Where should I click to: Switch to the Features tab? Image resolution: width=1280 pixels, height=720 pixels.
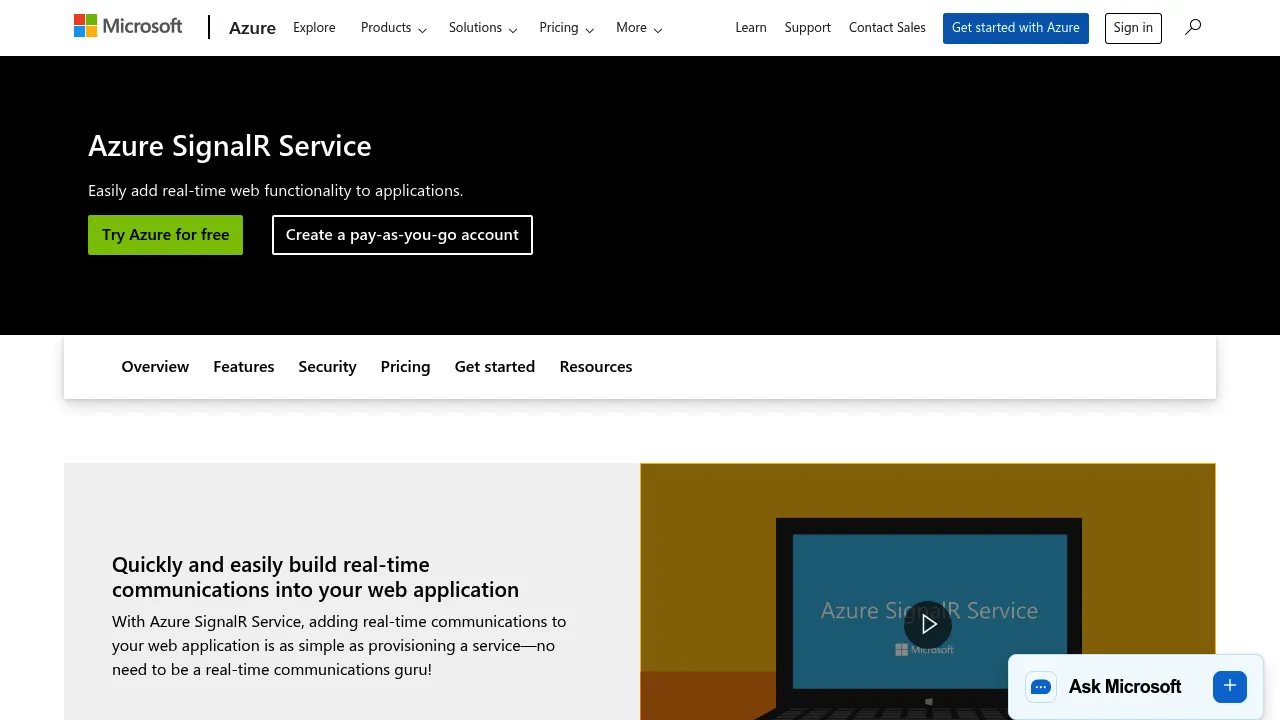[244, 367]
